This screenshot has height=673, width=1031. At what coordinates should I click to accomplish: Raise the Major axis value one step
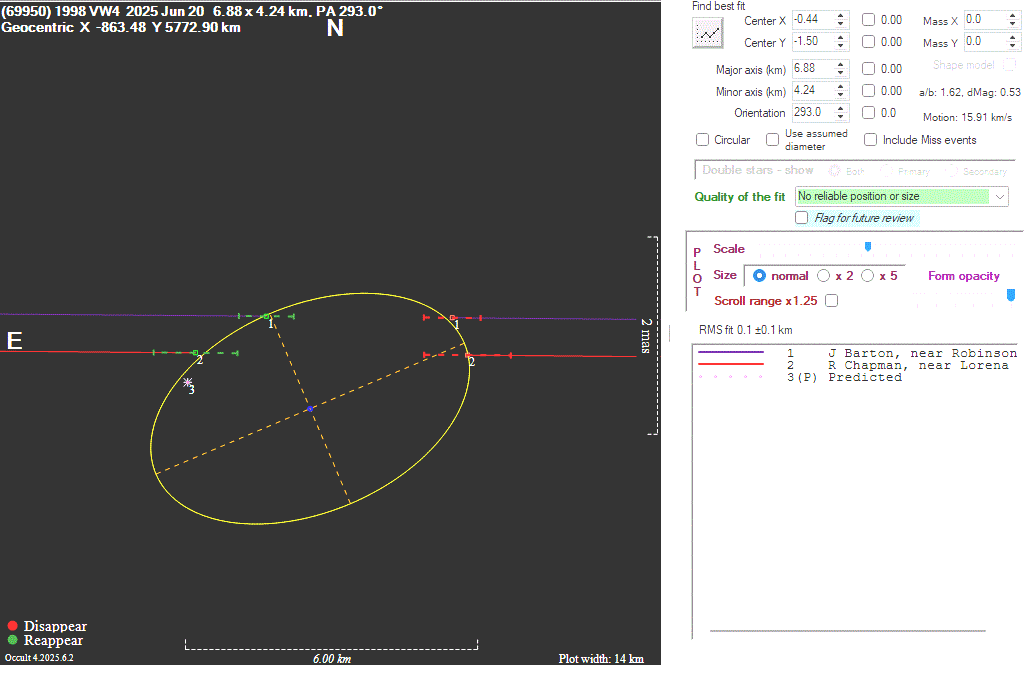pyautogui.click(x=840, y=64)
